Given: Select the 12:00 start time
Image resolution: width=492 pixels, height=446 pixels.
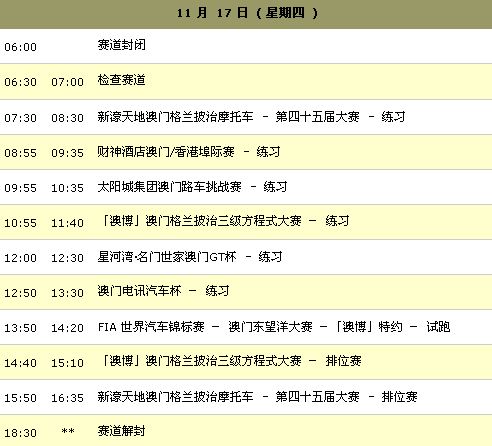Looking at the screenshot, I should [x=21, y=258].
